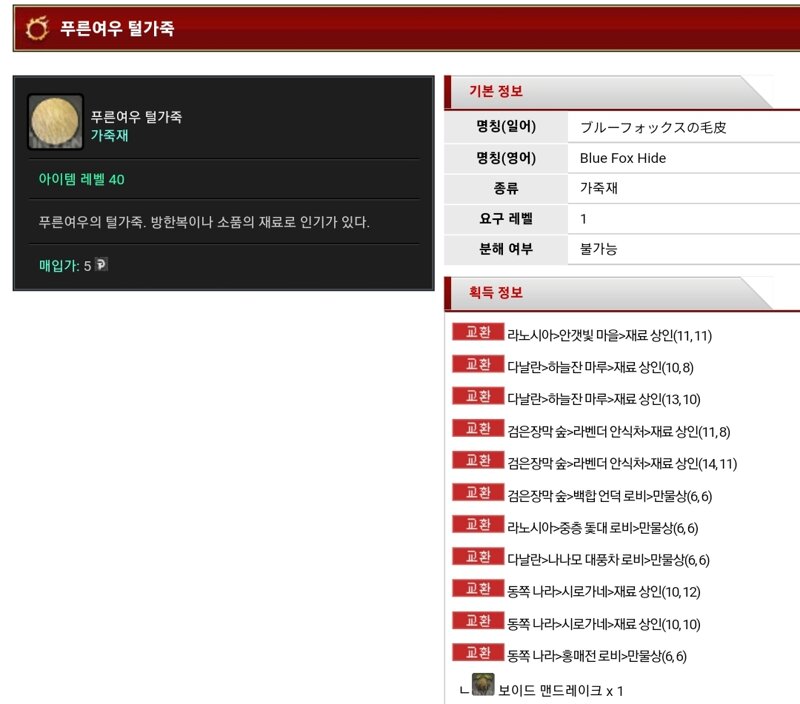The image size is (800, 704).
Task: Click the 종류 value 가죽재 in table
Action: point(598,188)
